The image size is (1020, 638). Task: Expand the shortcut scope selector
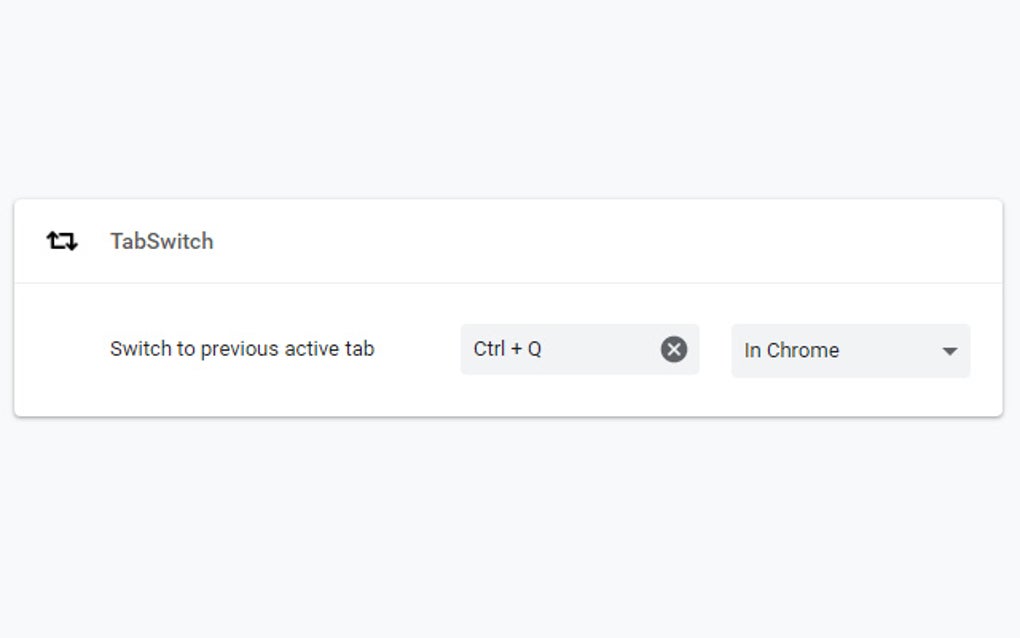850,350
